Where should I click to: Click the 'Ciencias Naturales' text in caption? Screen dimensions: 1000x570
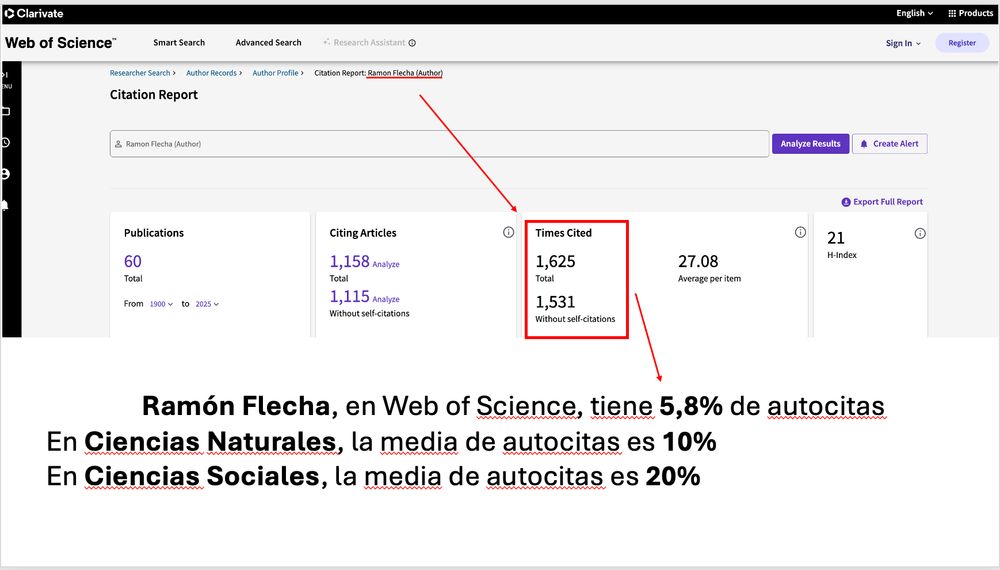pyautogui.click(x=210, y=442)
